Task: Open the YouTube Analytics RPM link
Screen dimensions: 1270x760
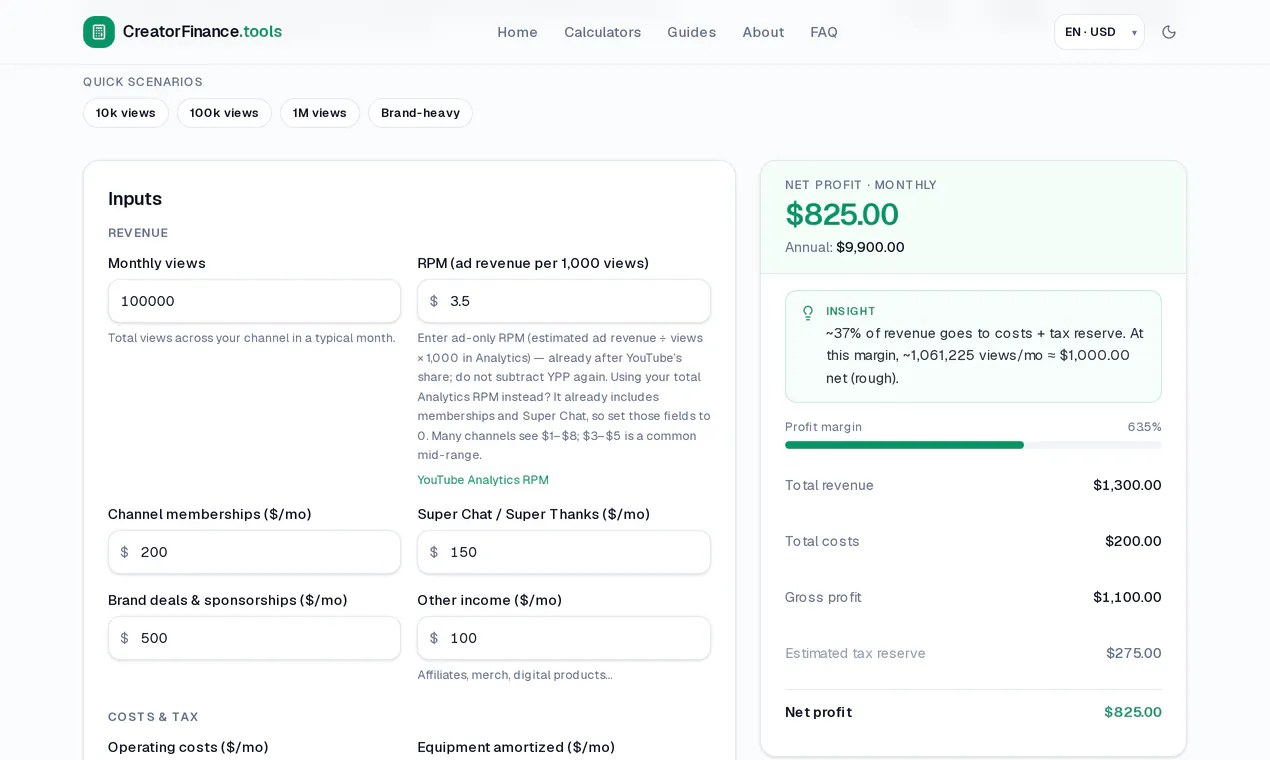Action: [483, 480]
